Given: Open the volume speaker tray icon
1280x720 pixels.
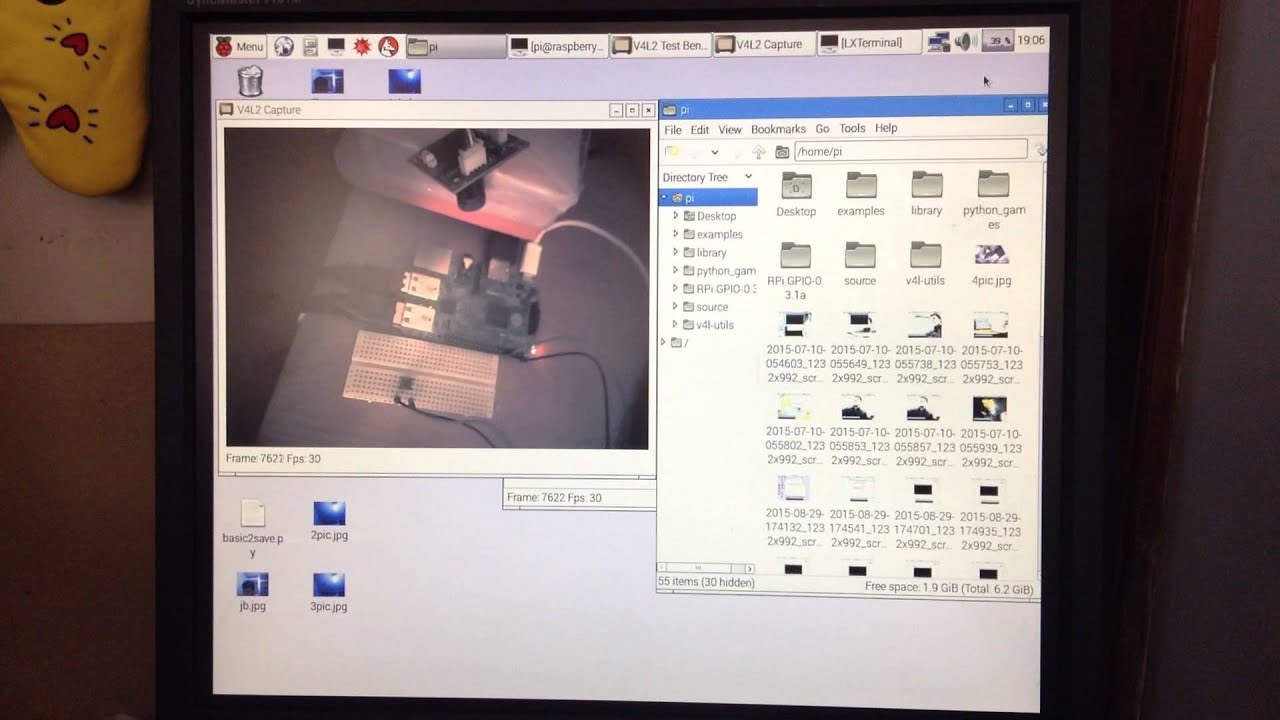Looking at the screenshot, I should (x=966, y=41).
